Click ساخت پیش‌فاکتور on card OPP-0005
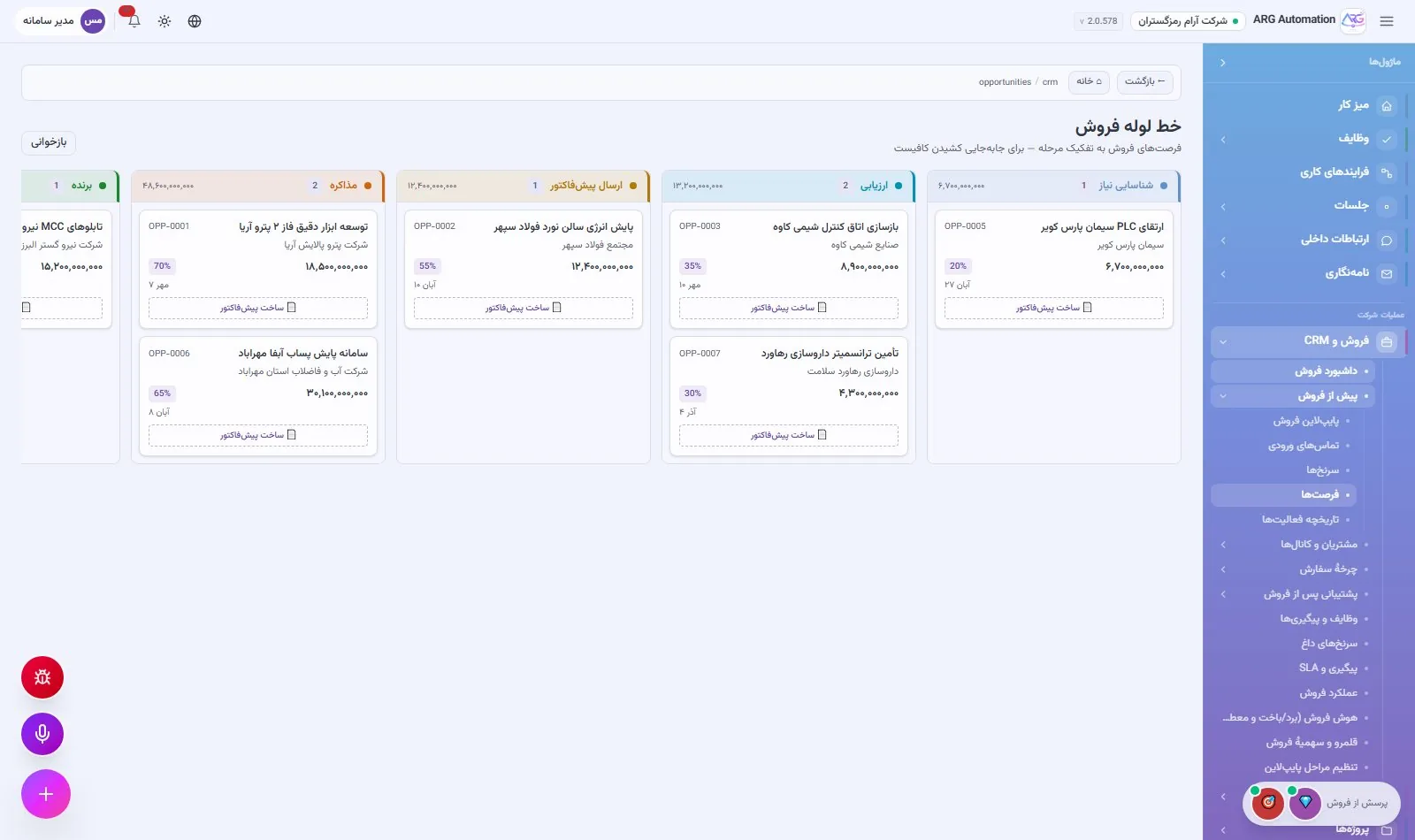 tap(1054, 308)
